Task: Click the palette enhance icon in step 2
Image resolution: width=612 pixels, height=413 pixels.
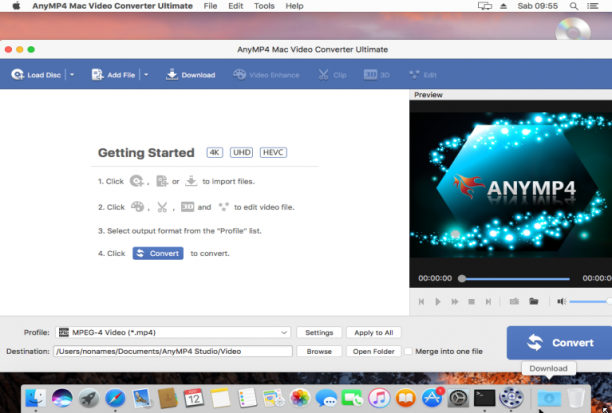Action: pos(137,207)
